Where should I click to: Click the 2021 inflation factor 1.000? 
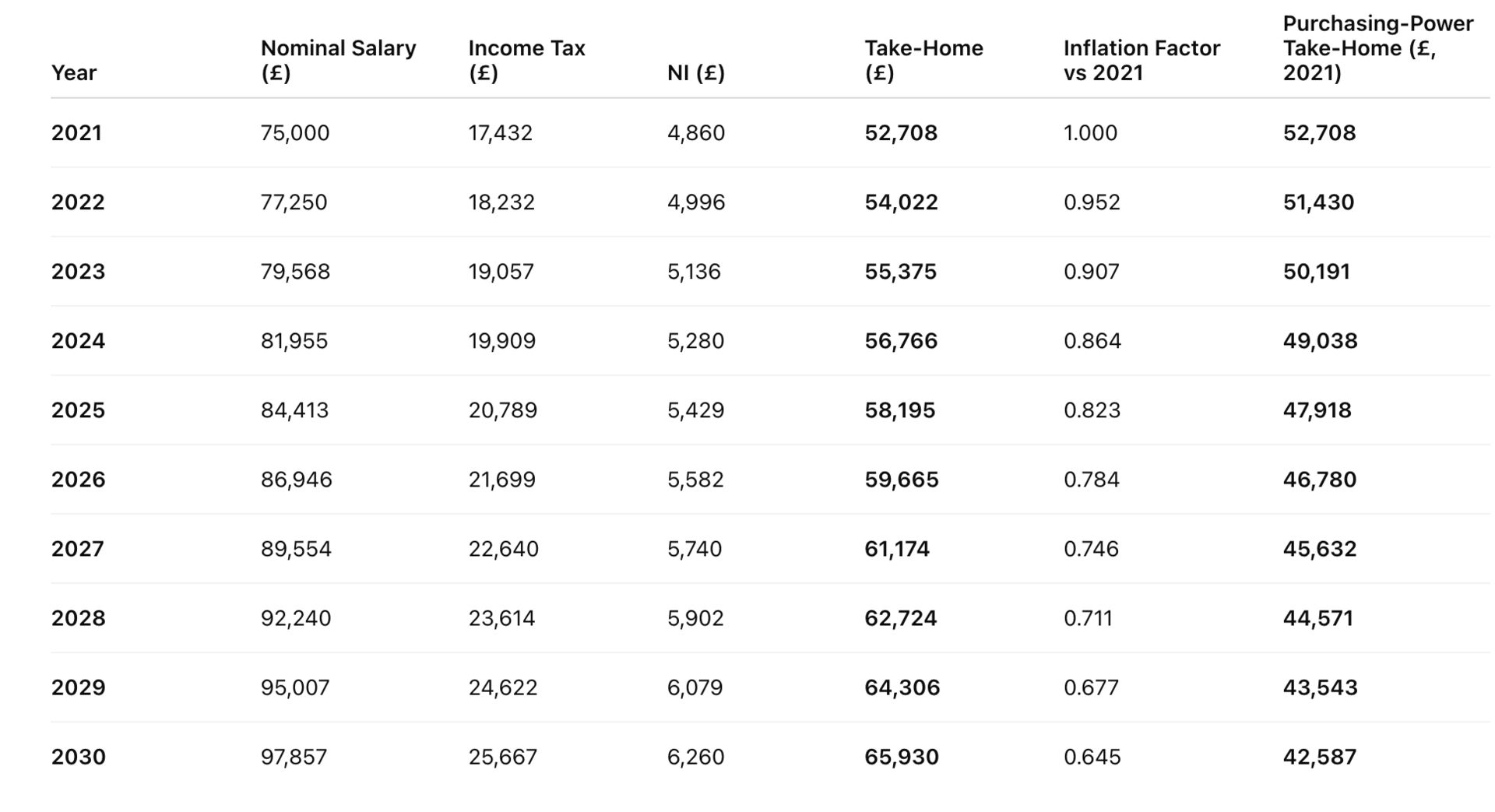tap(1090, 133)
